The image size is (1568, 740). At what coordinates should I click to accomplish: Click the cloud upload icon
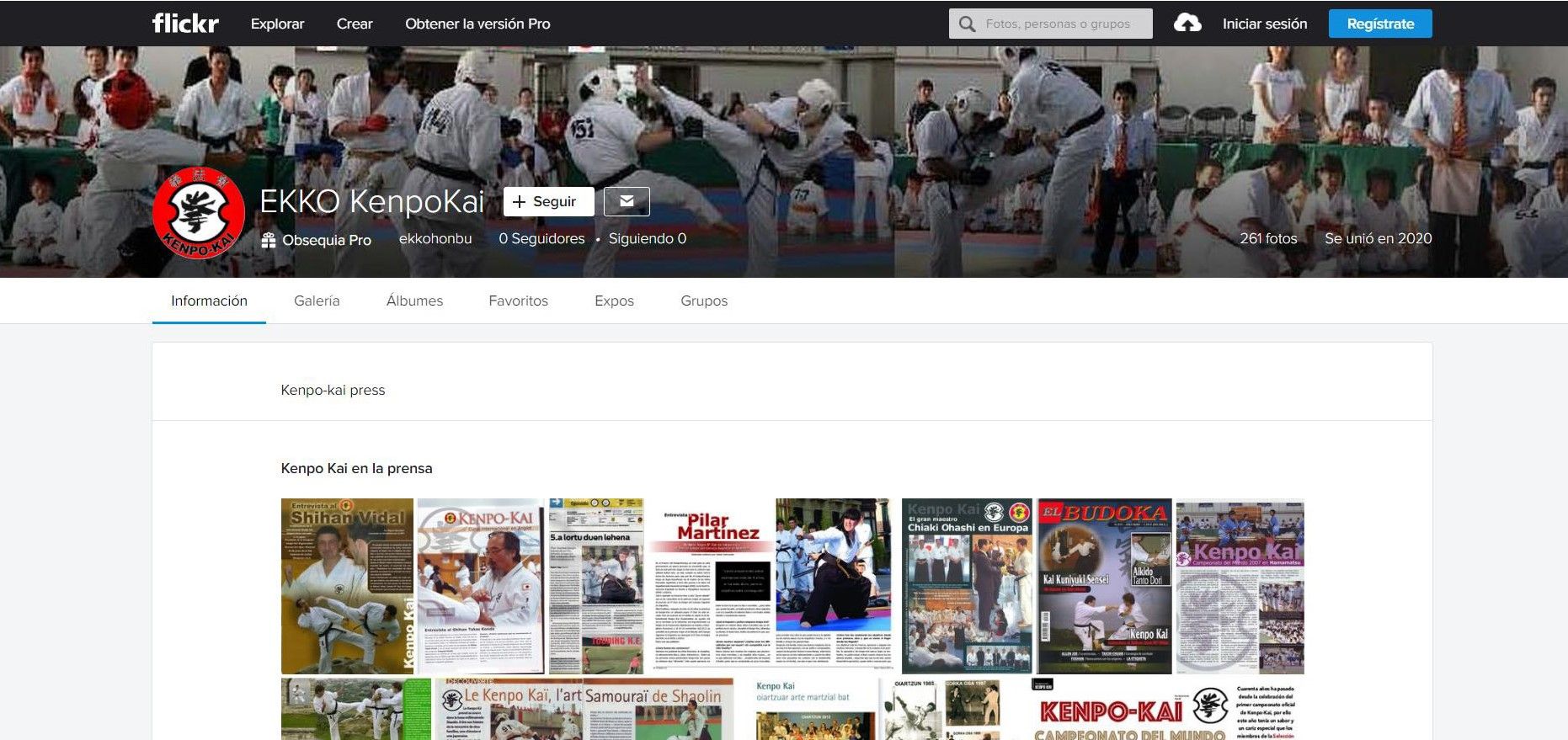coord(1187,24)
